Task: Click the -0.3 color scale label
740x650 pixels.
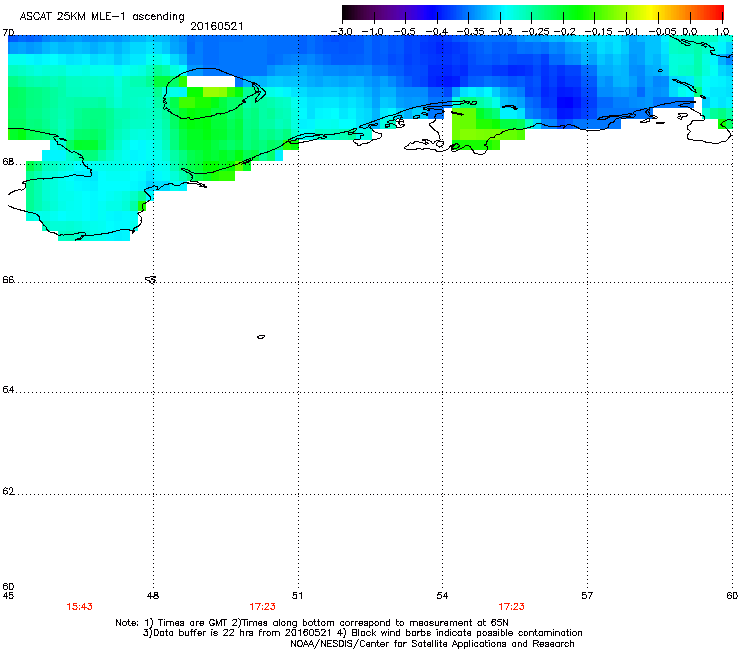Action: coord(501,32)
